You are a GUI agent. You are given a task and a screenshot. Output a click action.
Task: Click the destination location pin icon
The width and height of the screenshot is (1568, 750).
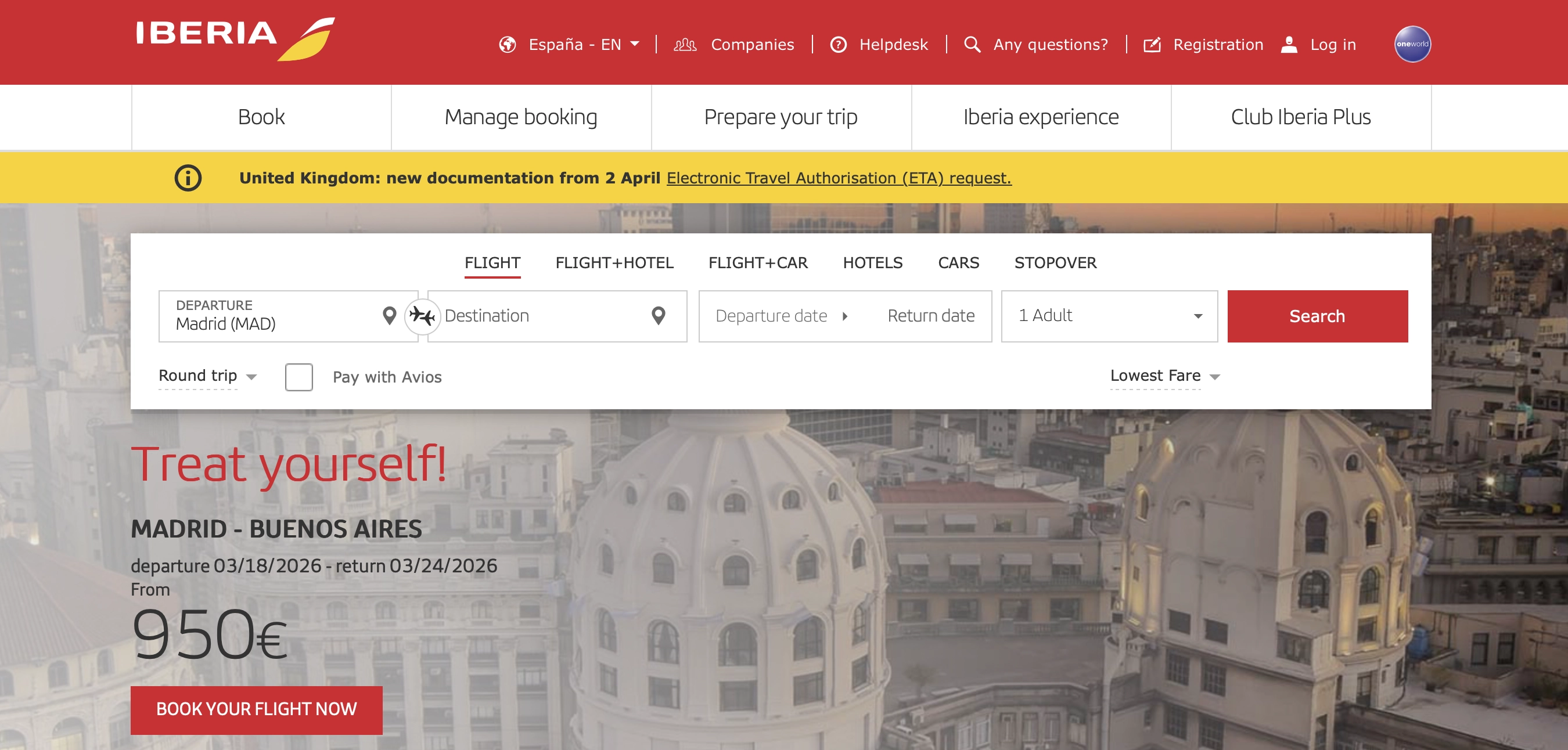point(658,316)
